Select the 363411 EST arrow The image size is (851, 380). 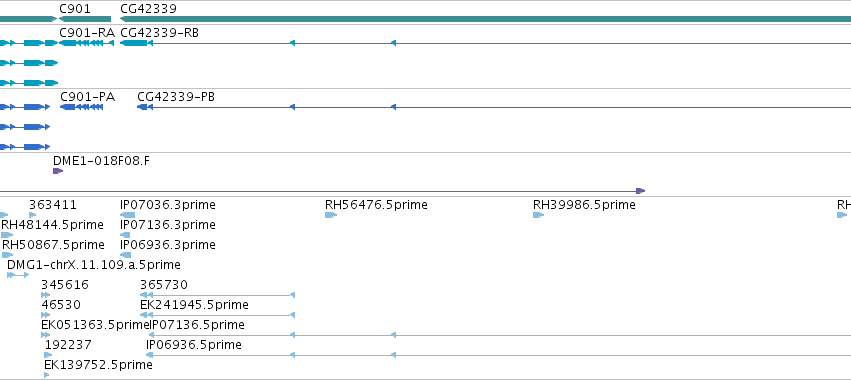[x=33, y=215]
